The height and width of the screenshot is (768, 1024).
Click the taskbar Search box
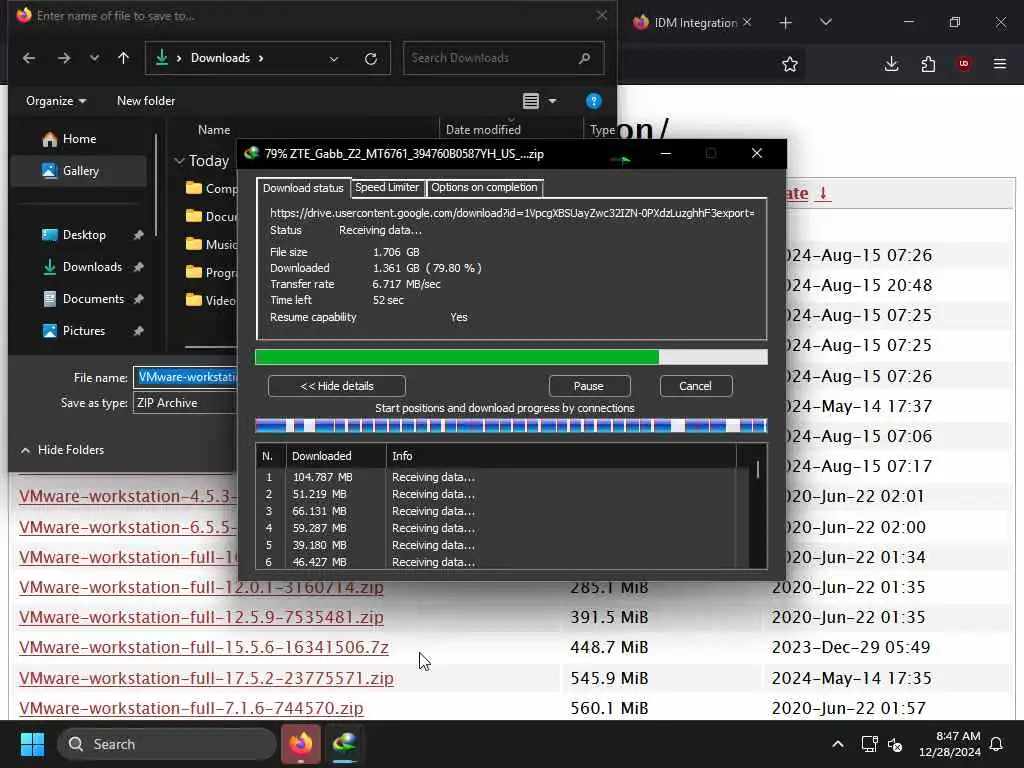click(167, 744)
